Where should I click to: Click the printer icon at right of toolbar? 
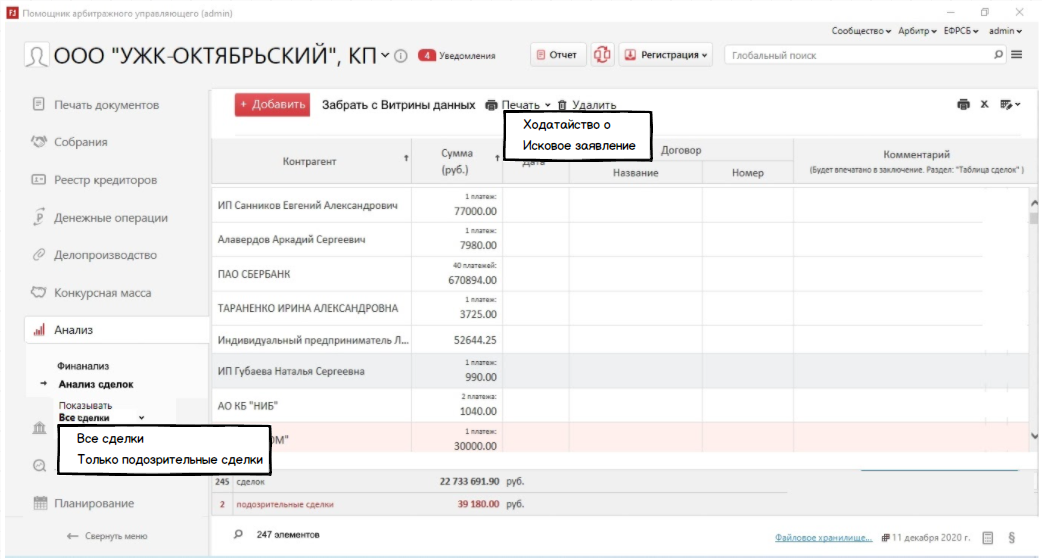click(963, 104)
